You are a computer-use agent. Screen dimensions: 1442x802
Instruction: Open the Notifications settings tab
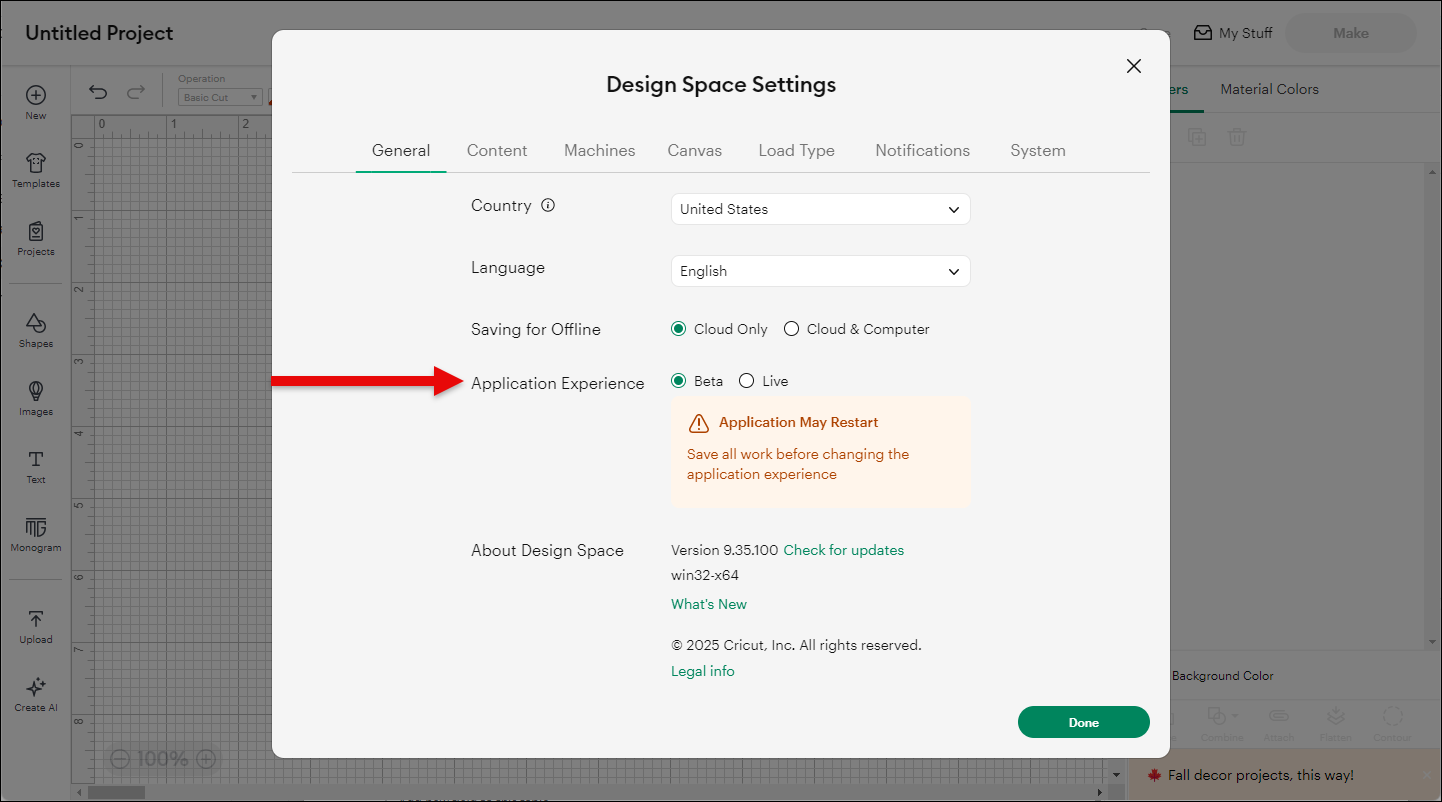pos(922,150)
